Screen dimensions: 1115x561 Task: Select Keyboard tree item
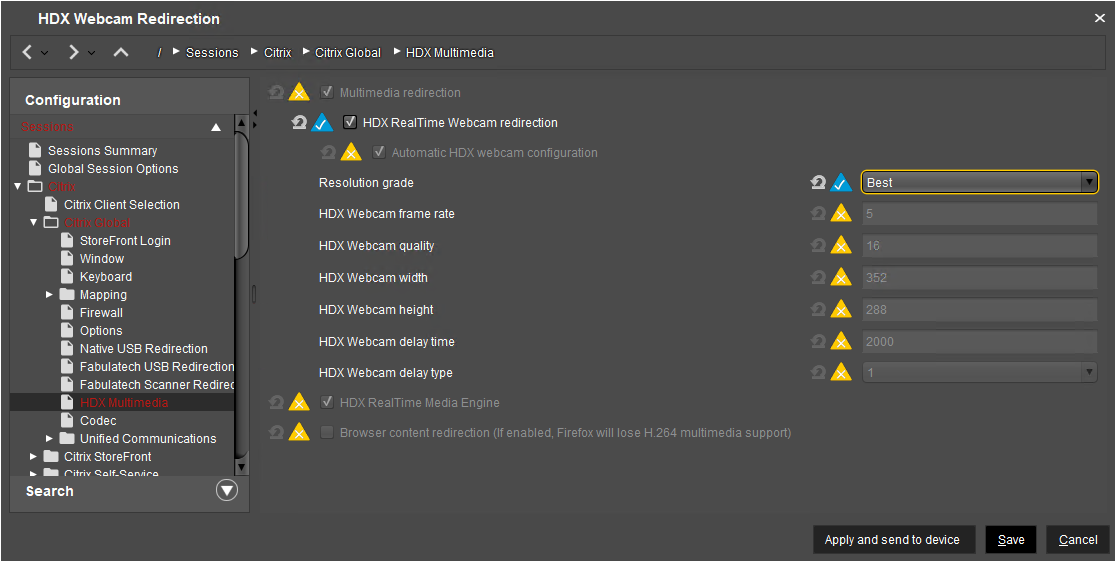106,277
